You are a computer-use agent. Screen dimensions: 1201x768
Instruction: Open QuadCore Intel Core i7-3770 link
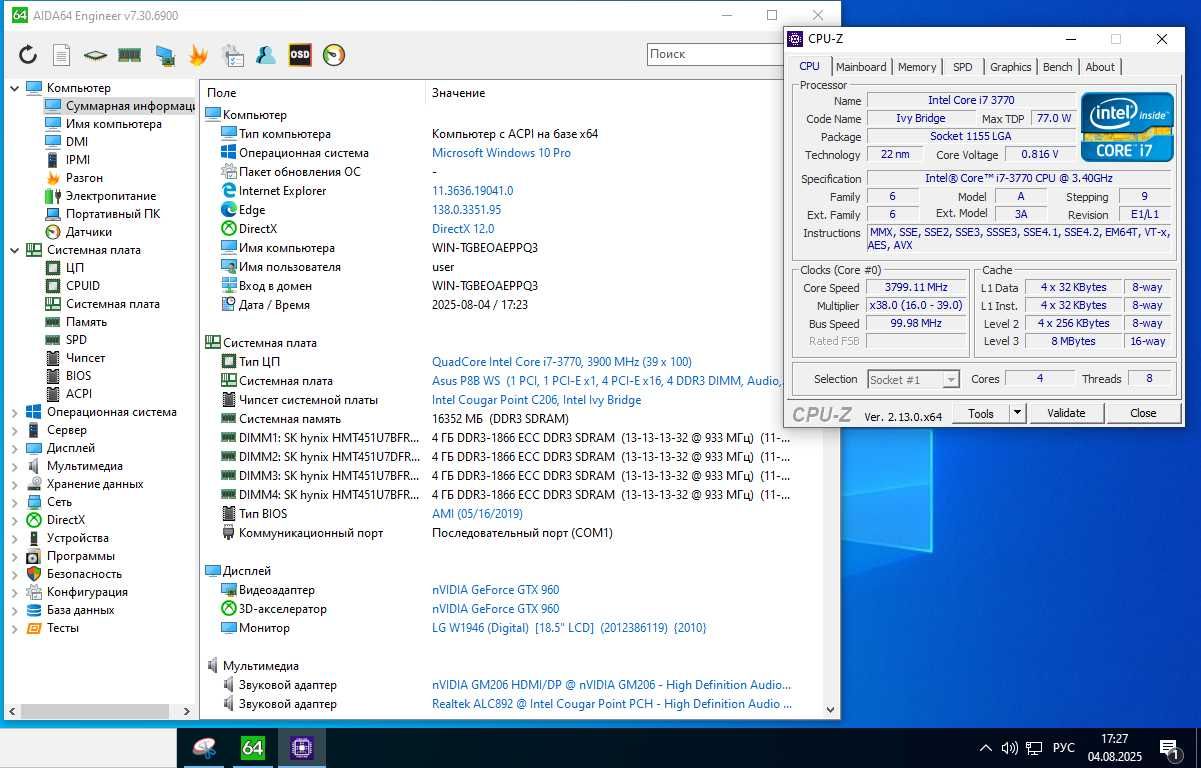(561, 362)
